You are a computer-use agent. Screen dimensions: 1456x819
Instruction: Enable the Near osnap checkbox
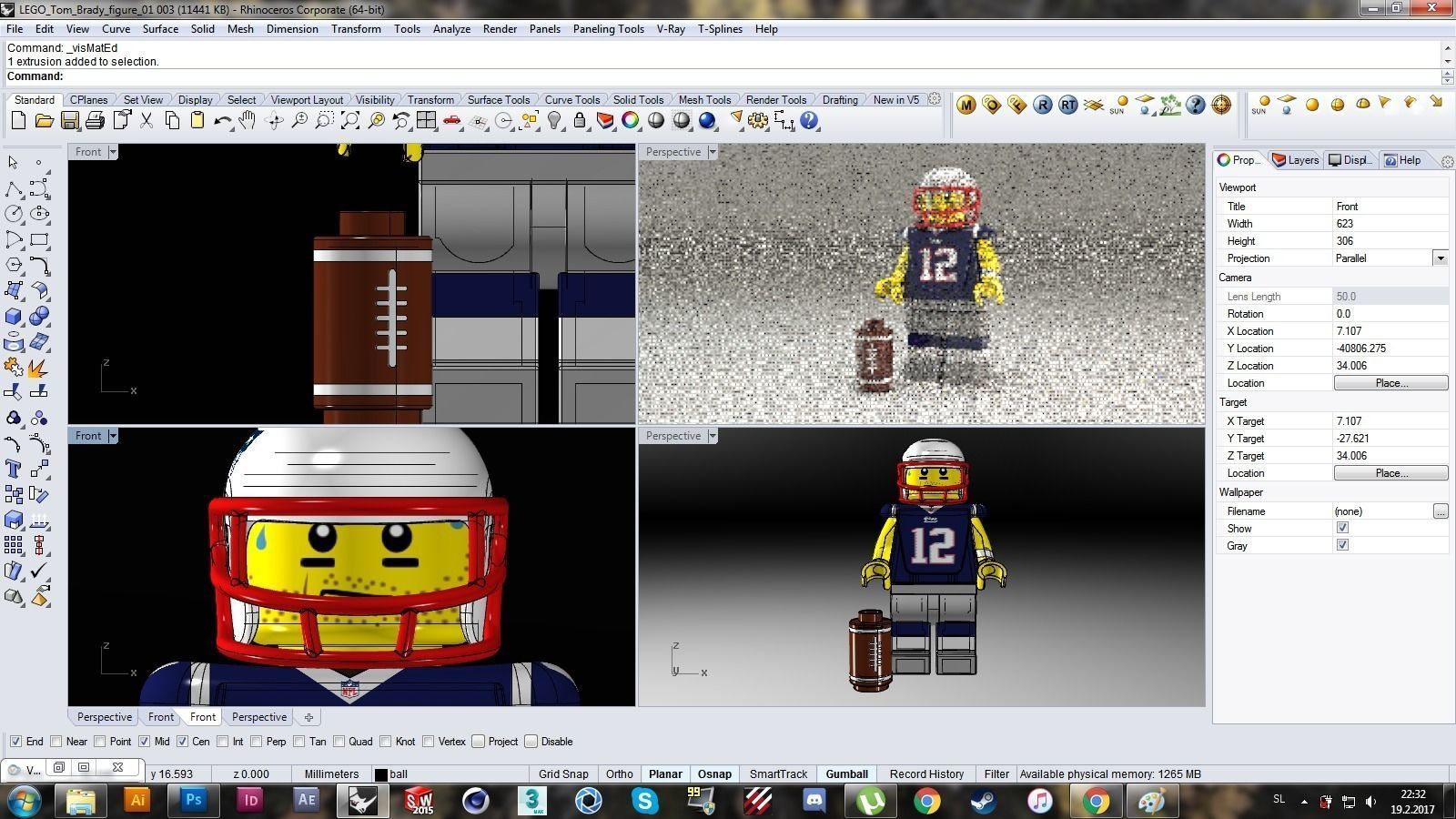click(56, 742)
